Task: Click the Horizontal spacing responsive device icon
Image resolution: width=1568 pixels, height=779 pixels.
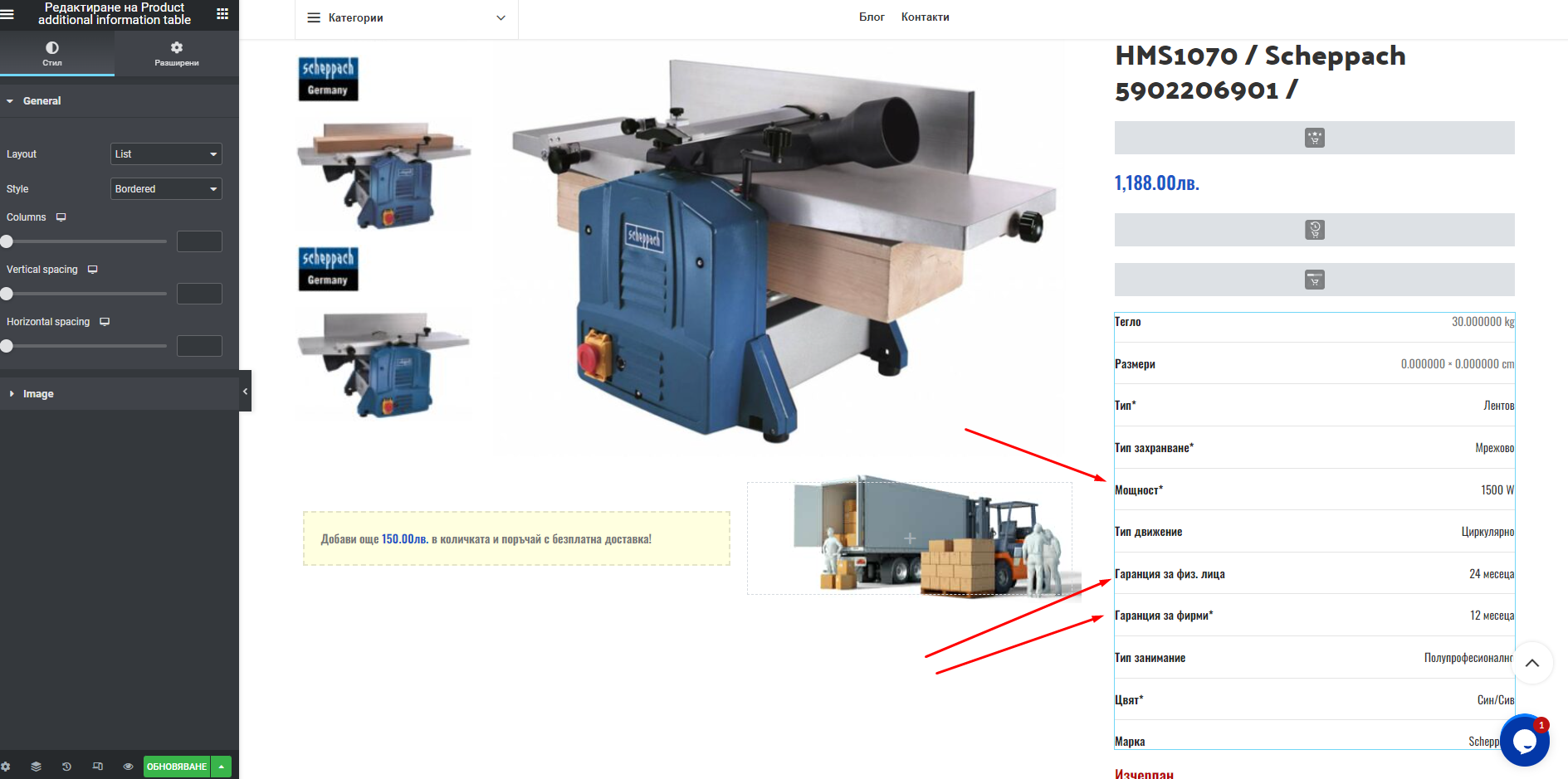Action: tap(105, 322)
